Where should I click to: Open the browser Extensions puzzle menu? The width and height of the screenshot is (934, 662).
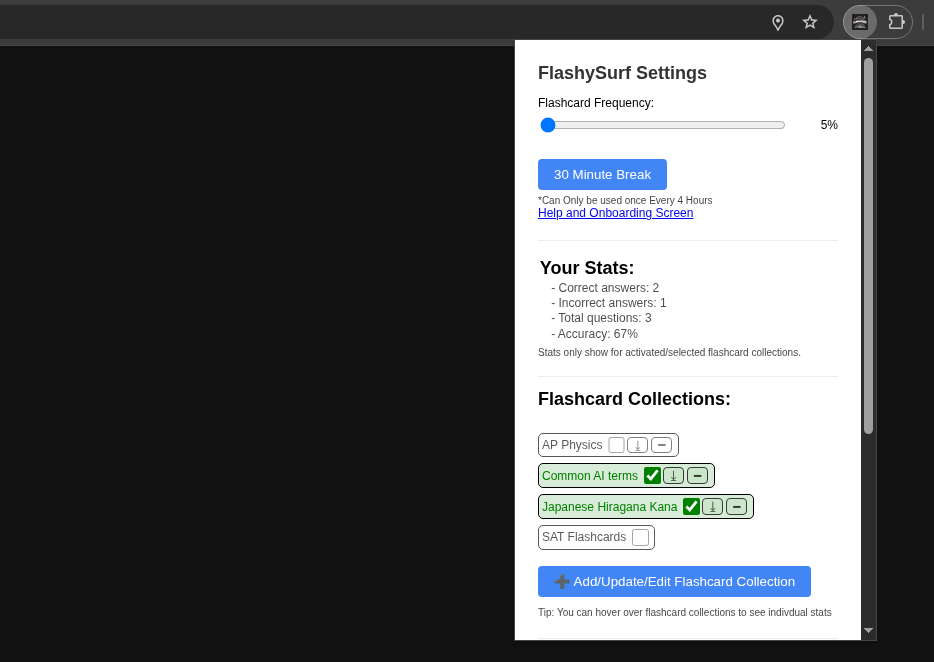pos(896,23)
